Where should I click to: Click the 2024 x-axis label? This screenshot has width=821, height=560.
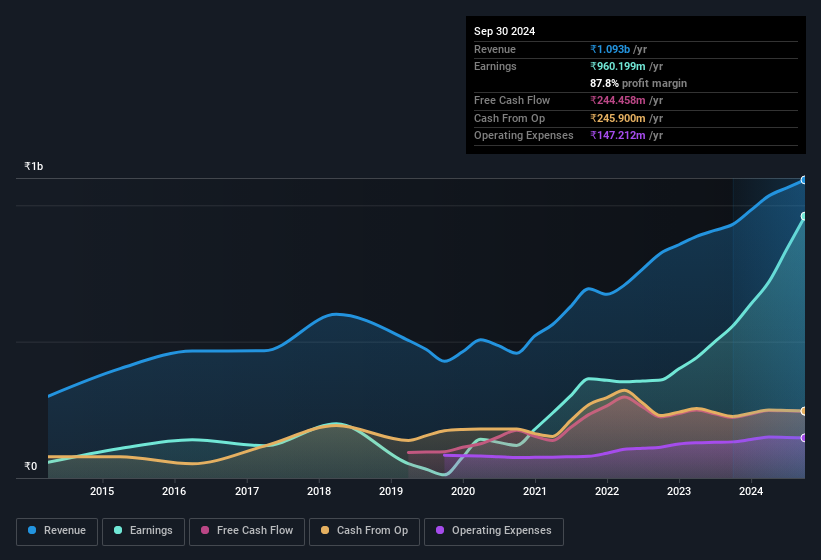pyautogui.click(x=751, y=491)
